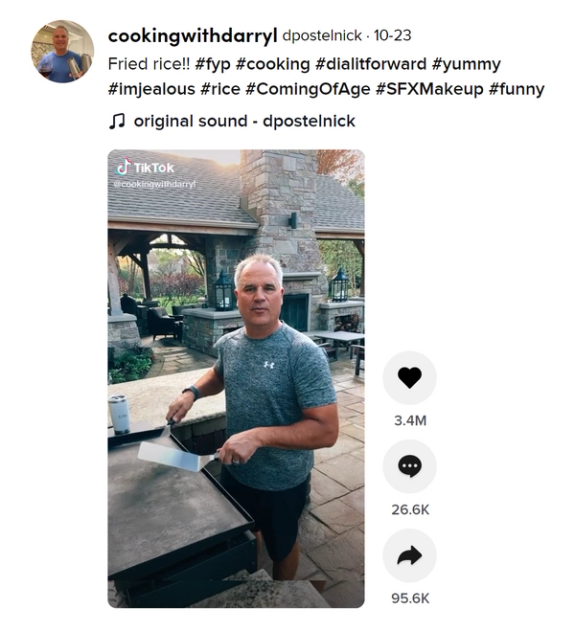Viewport: 575px width, 631px height.
Task: Play the fried rice video thumbnail
Action: click(x=236, y=378)
